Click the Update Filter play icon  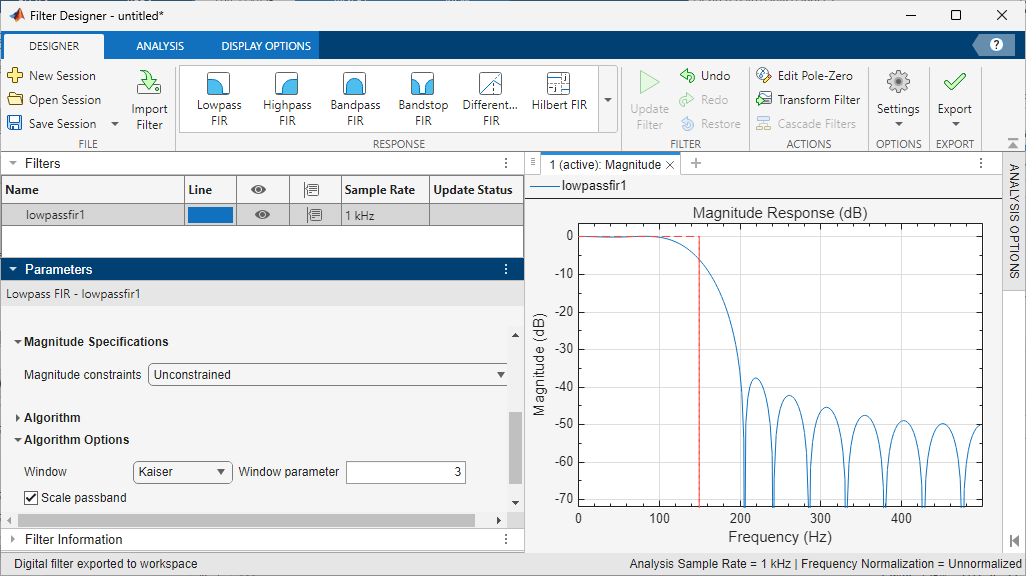point(649,82)
